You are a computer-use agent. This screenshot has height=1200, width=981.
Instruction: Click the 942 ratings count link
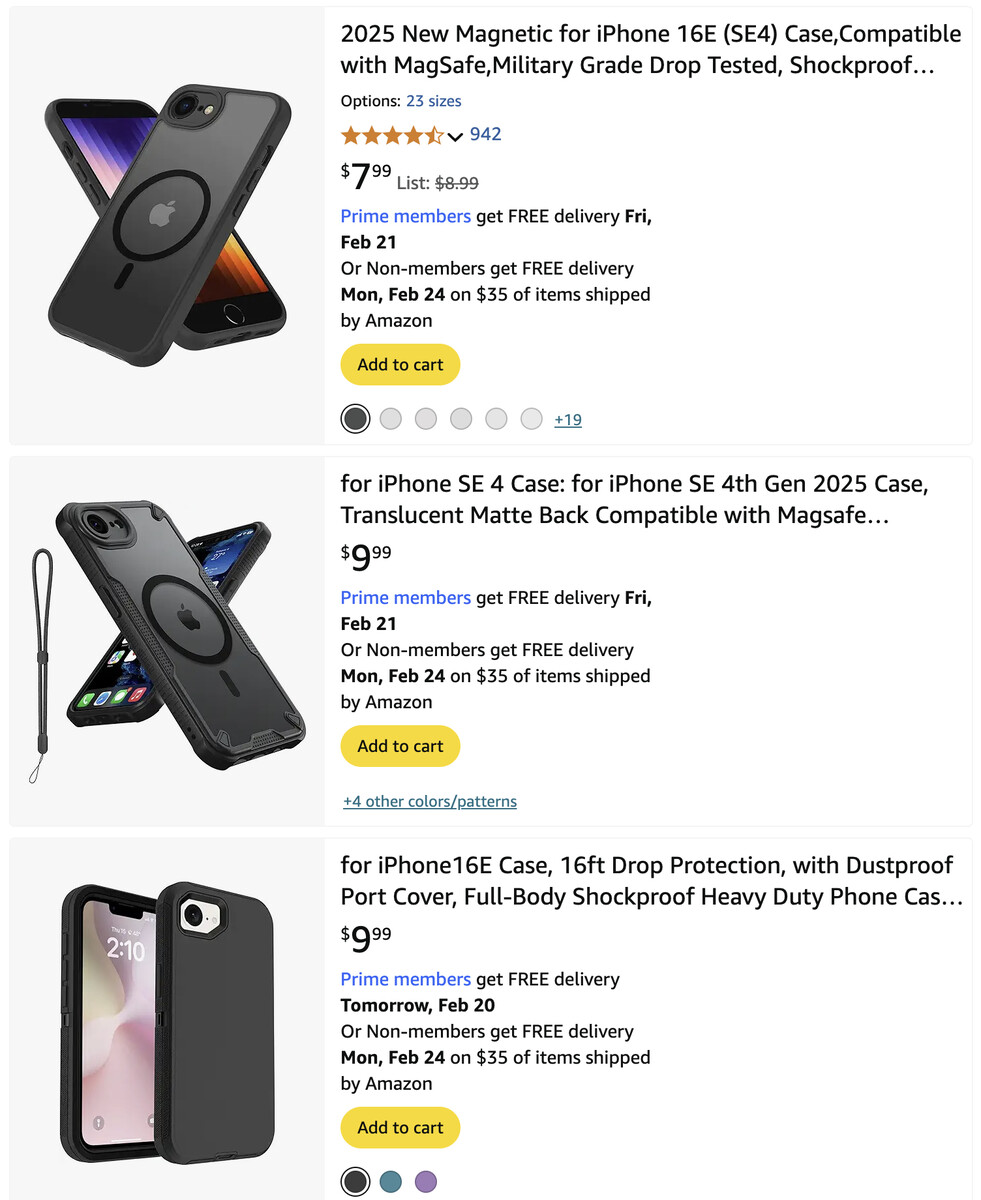485,134
